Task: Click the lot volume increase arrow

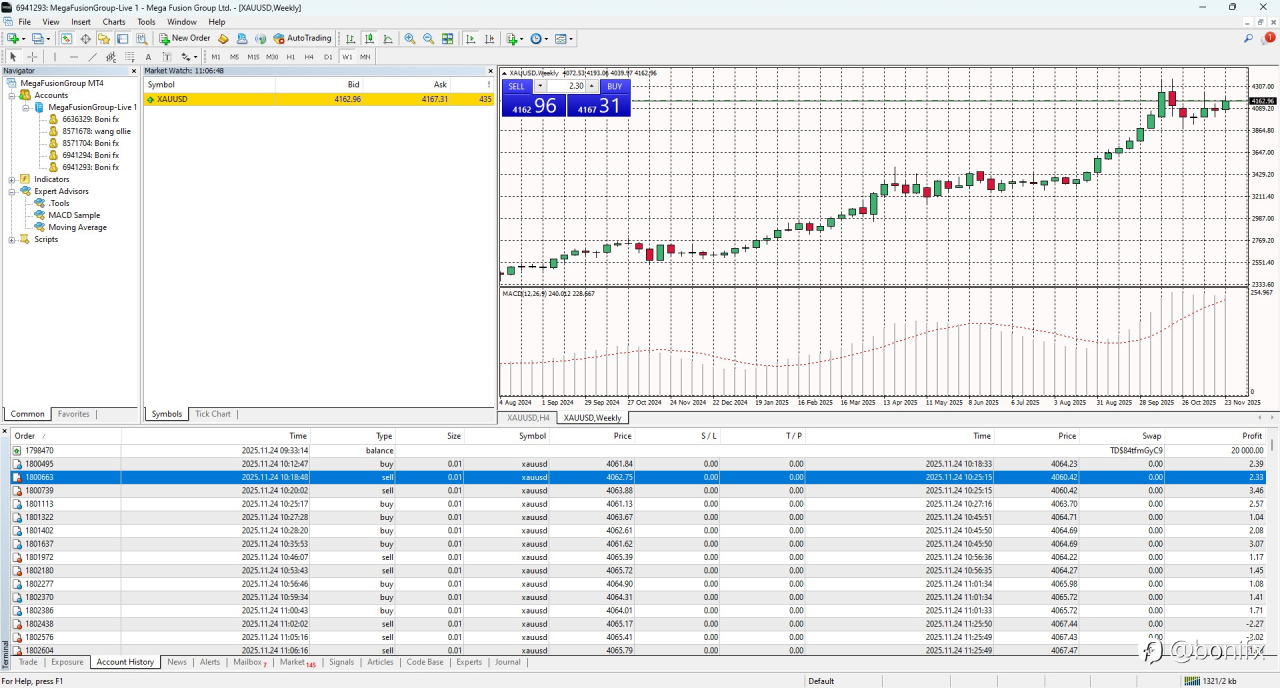Action: point(591,87)
